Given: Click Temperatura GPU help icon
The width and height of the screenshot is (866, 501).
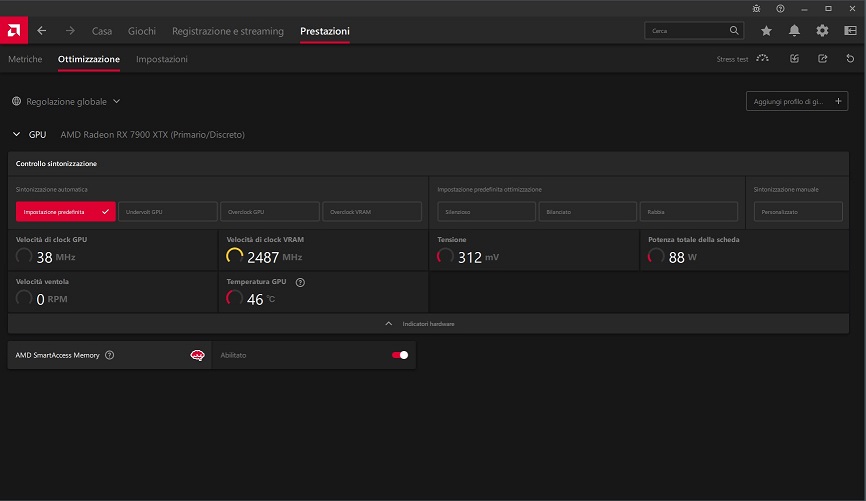Looking at the screenshot, I should (300, 282).
